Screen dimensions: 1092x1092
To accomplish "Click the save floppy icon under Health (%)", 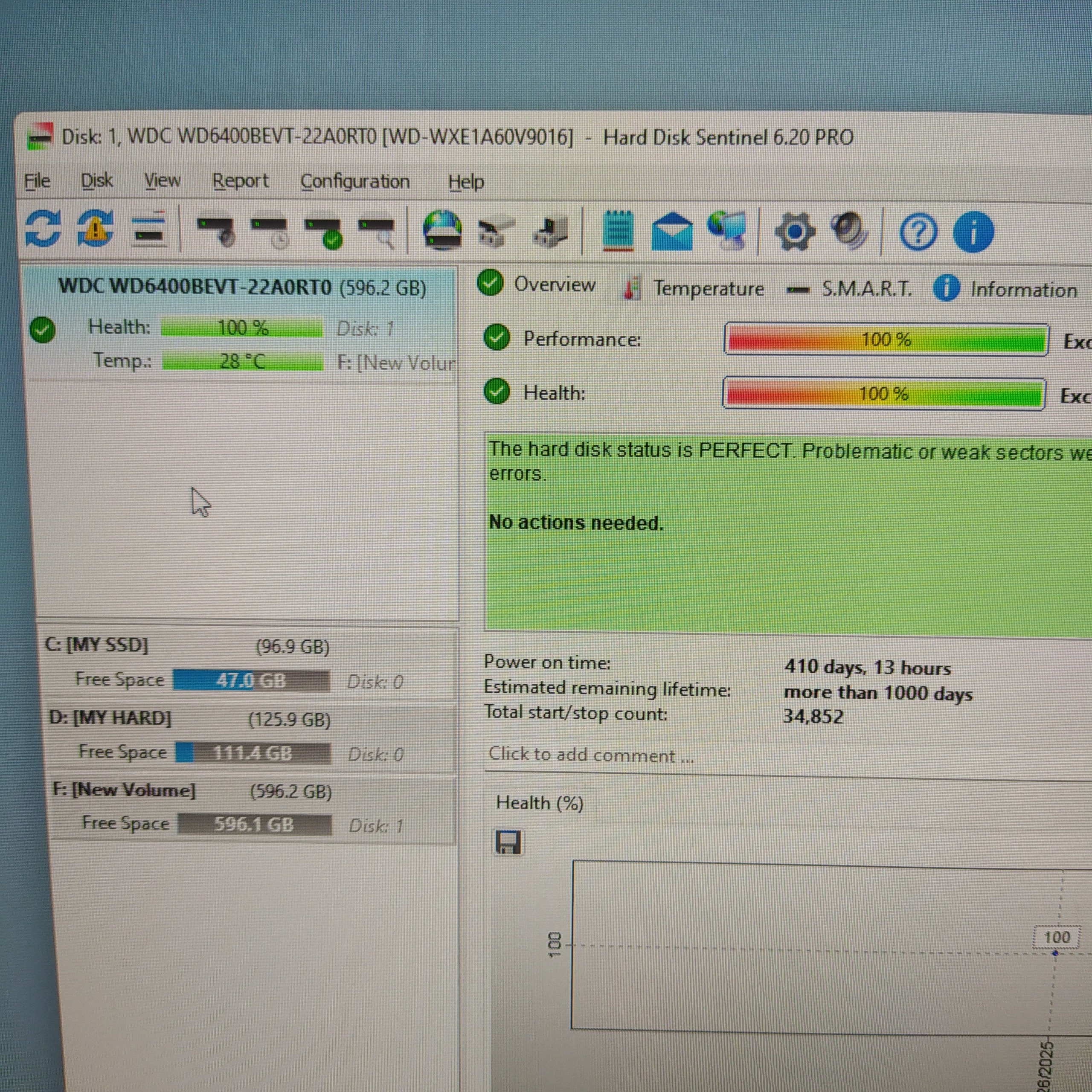I will coord(508,842).
